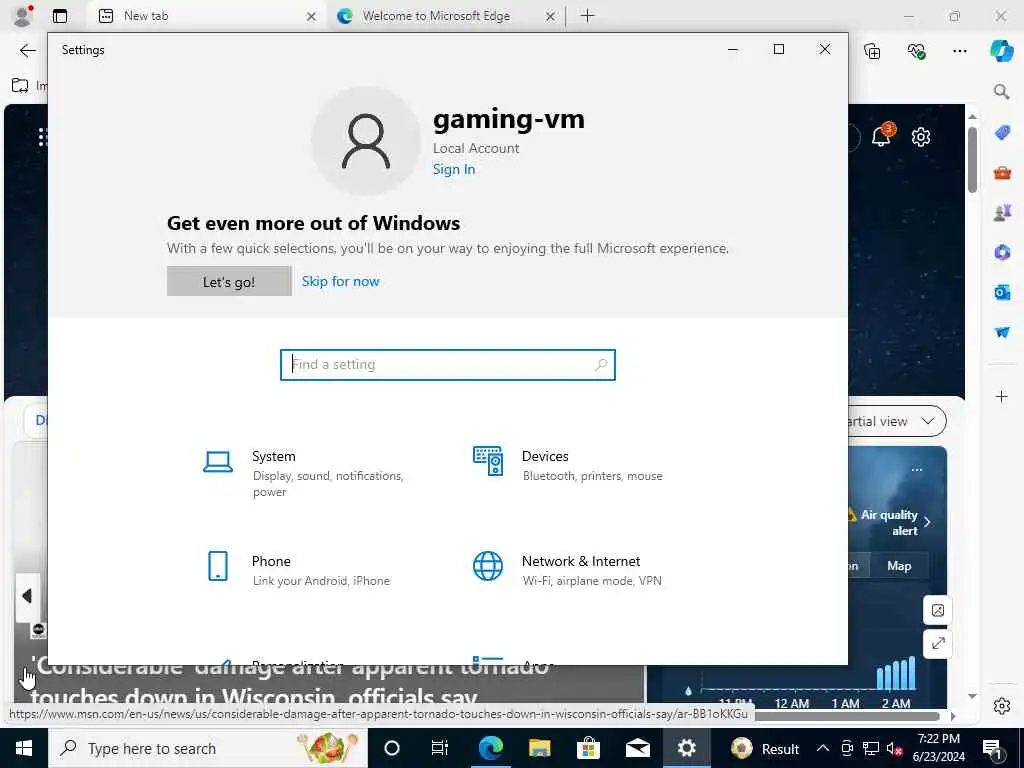Open the Windows Start menu

[24, 748]
